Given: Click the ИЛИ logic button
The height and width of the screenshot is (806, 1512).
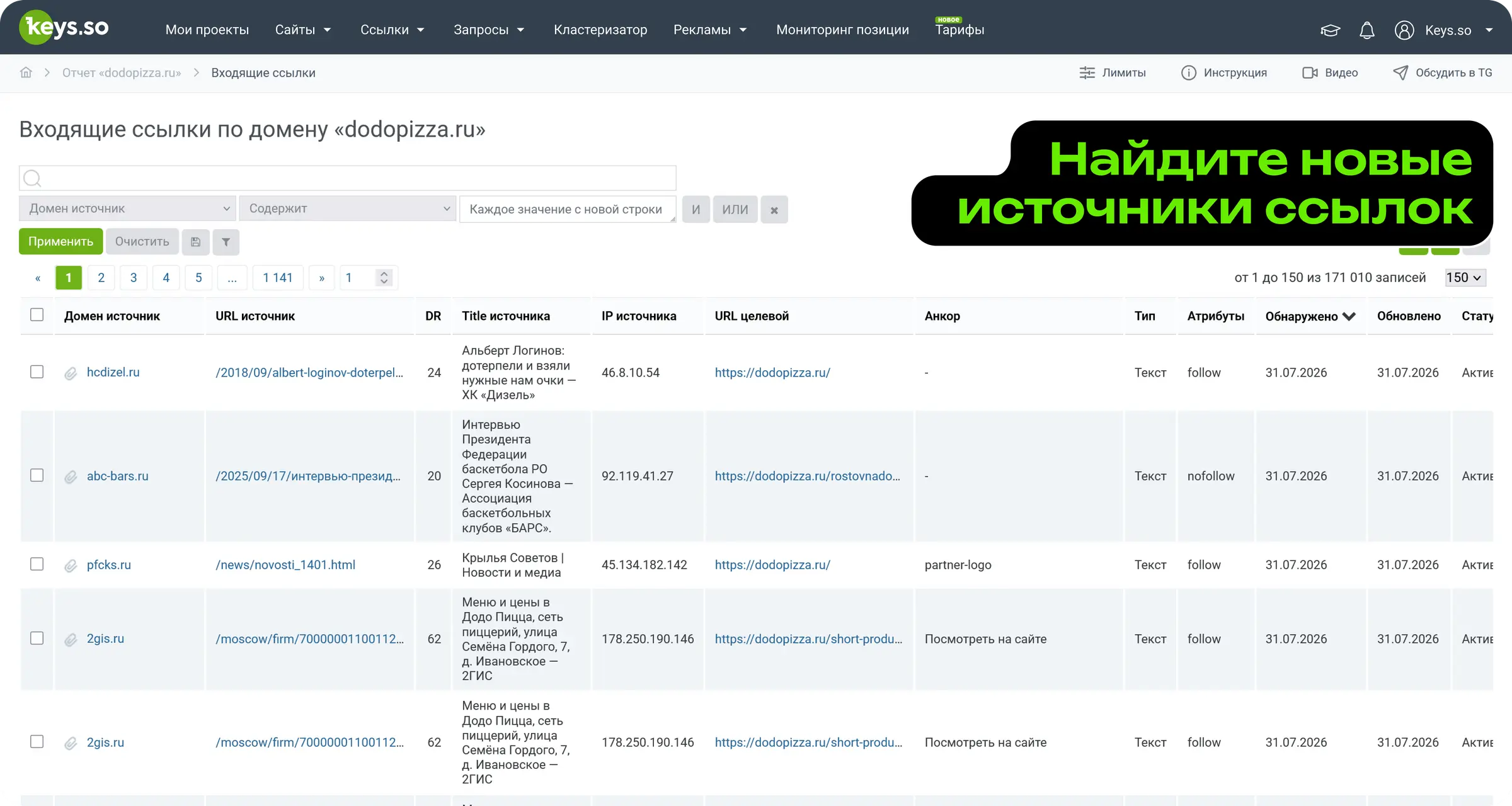Looking at the screenshot, I should [x=735, y=210].
